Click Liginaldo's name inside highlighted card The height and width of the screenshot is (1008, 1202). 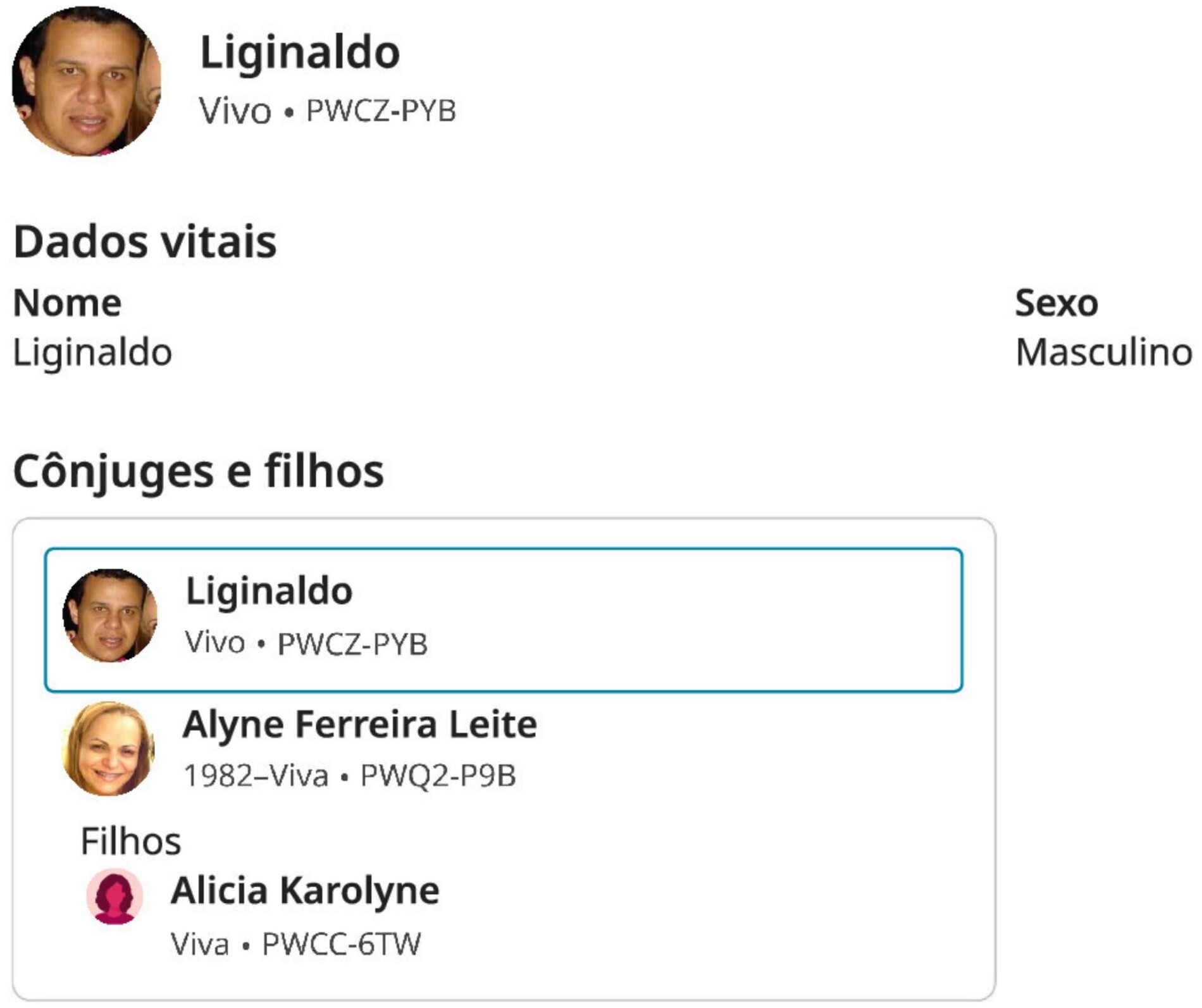(269, 591)
